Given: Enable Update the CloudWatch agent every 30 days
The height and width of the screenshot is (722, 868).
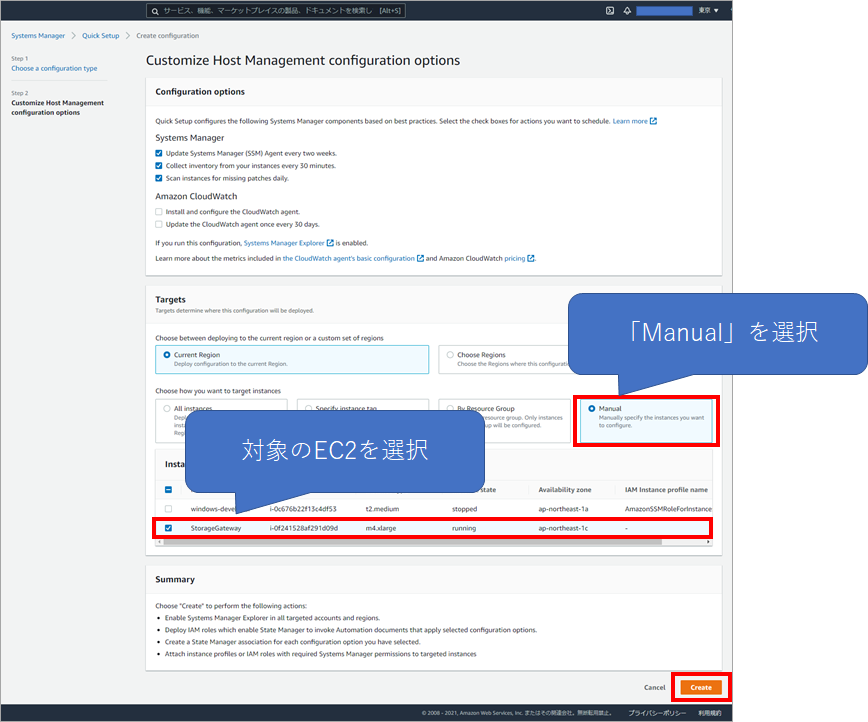Looking at the screenshot, I should click(159, 224).
